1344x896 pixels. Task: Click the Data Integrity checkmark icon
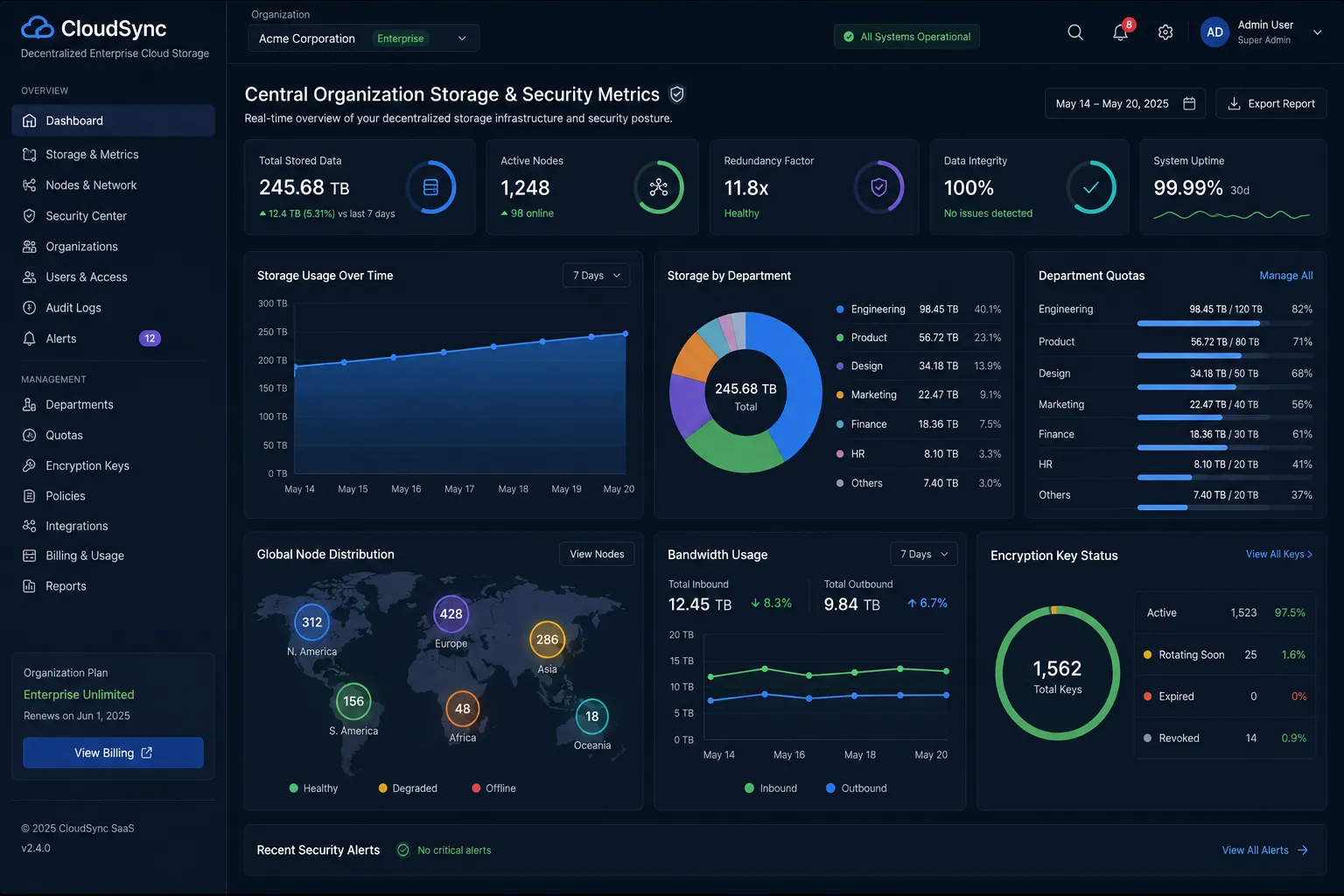pos(1091,187)
